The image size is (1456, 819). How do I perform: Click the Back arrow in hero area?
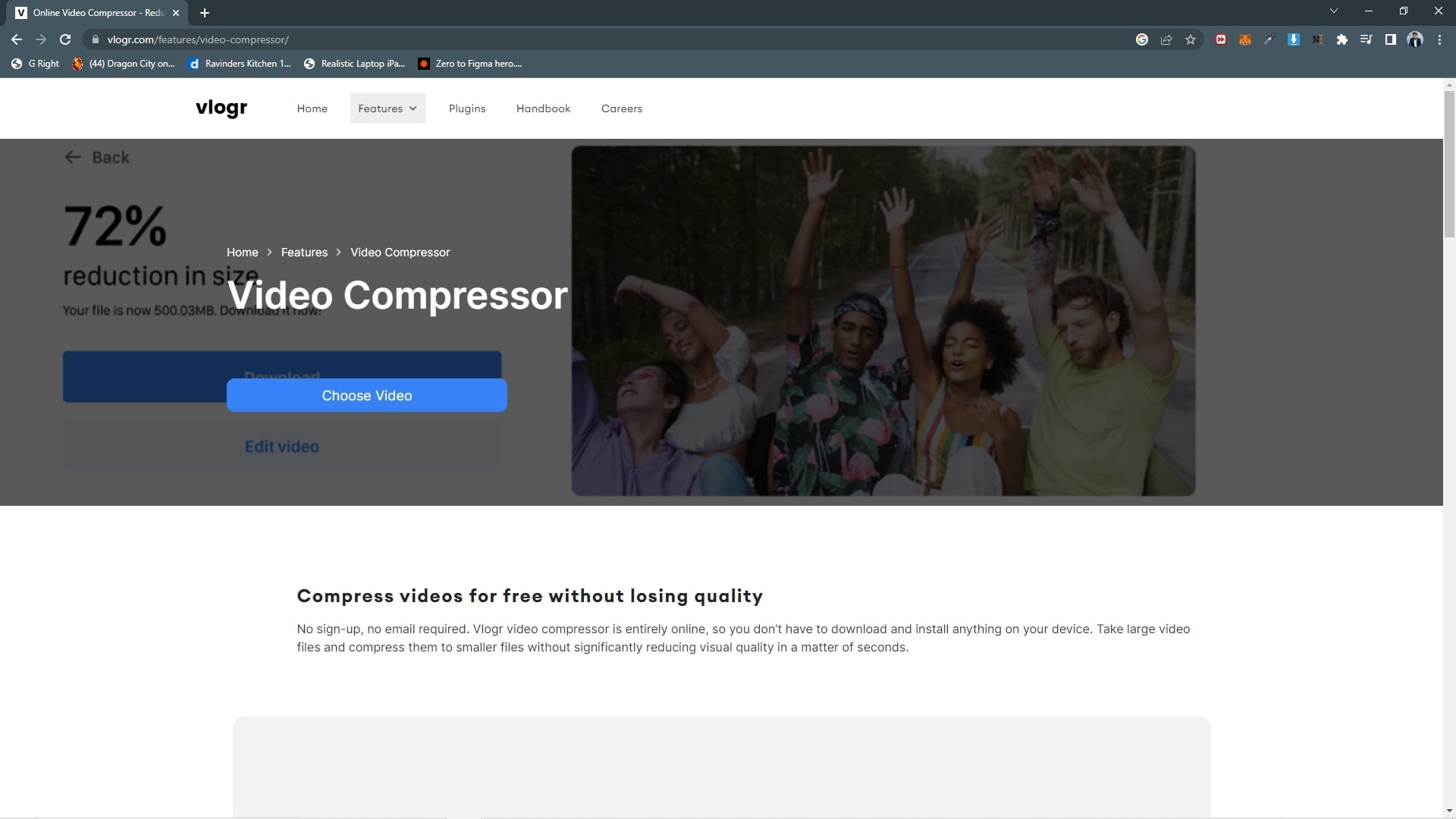pos(73,157)
